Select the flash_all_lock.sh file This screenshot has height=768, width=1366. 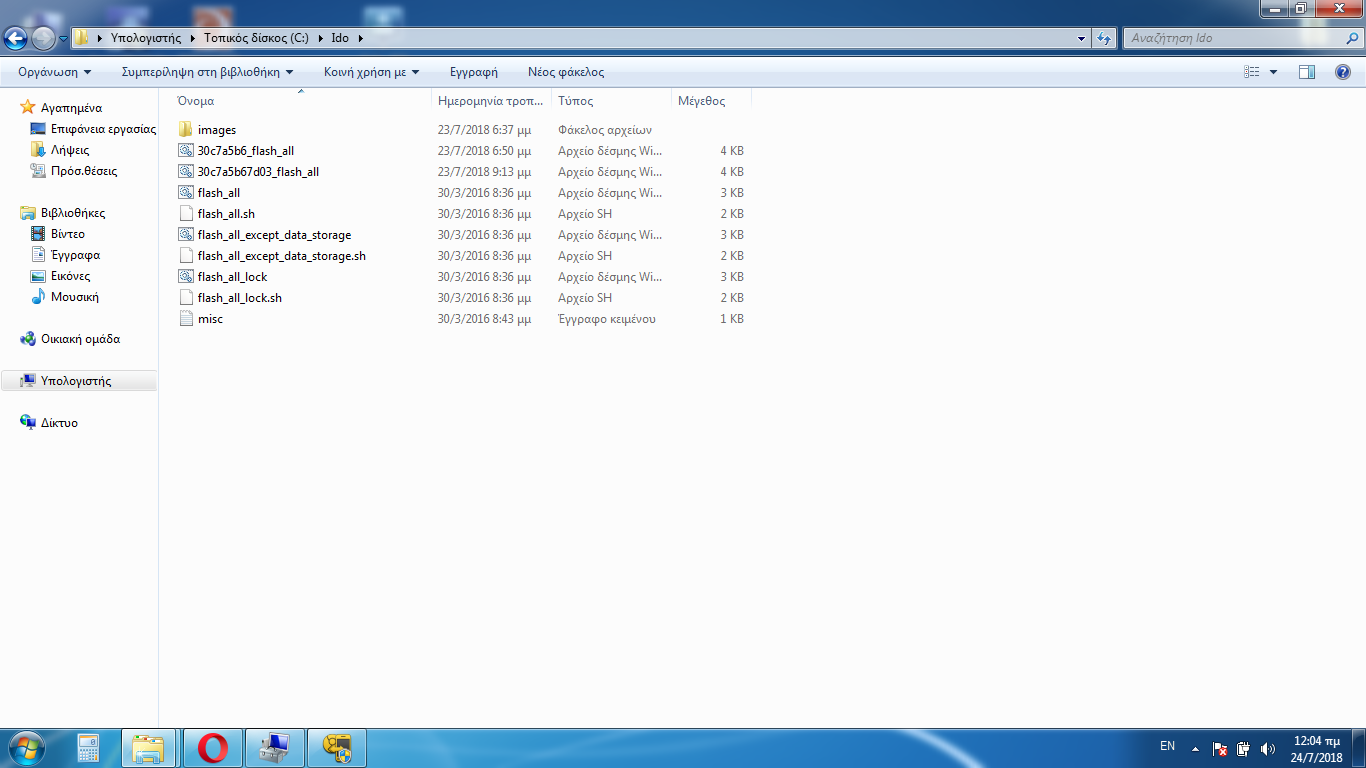click(239, 298)
